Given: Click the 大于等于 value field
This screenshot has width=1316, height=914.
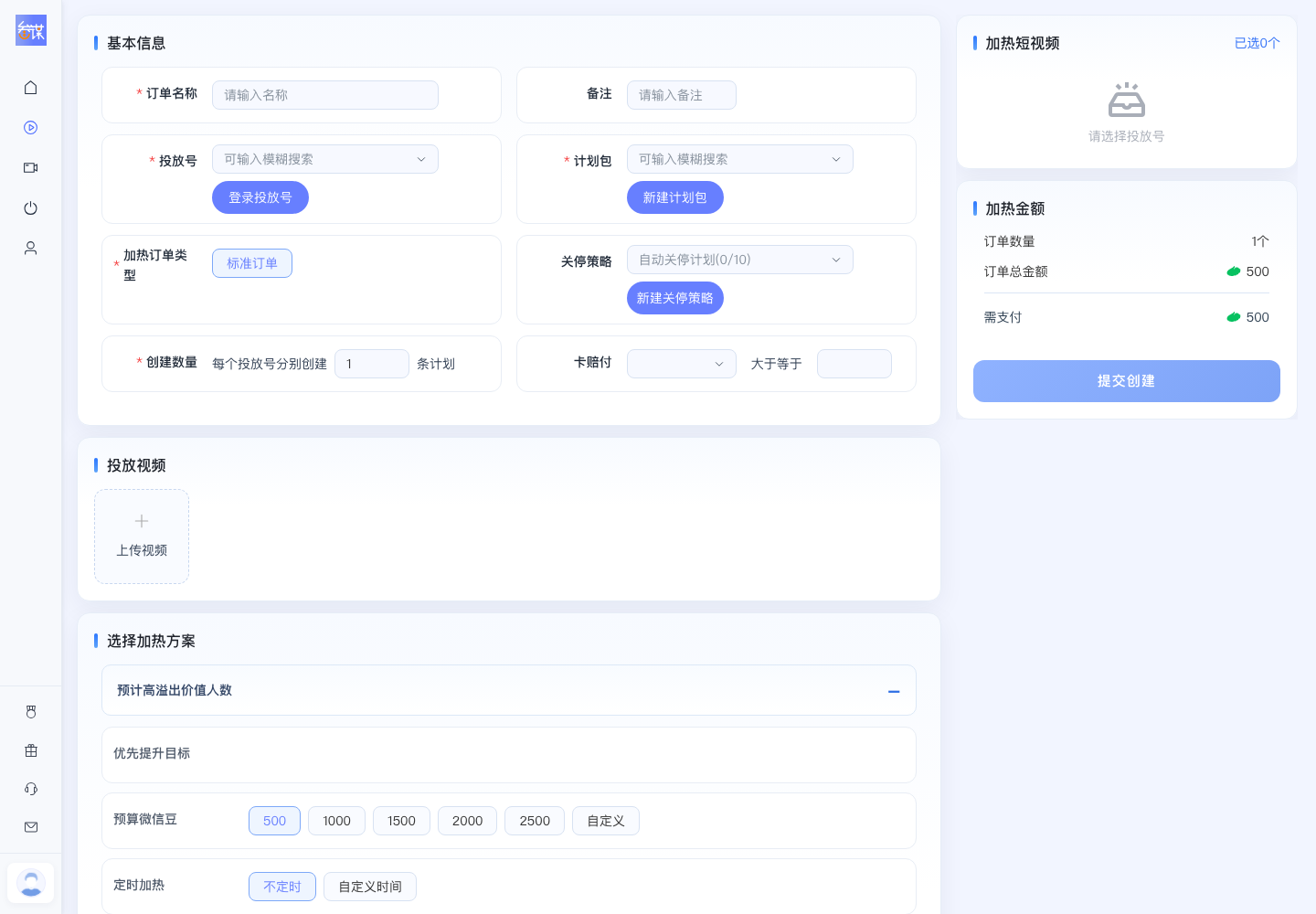Looking at the screenshot, I should click(854, 364).
